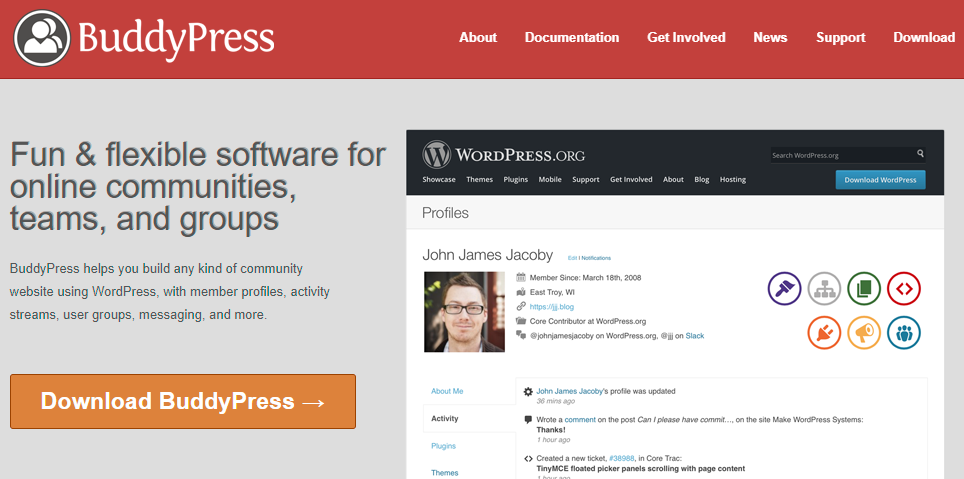Click the search magnifier icon

coord(920,154)
